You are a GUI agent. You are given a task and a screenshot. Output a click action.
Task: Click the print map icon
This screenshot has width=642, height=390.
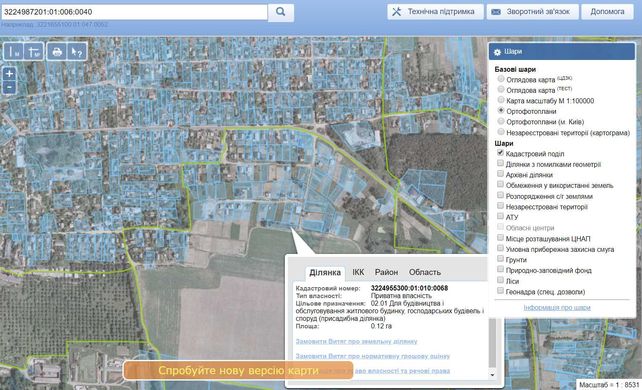tap(57, 52)
